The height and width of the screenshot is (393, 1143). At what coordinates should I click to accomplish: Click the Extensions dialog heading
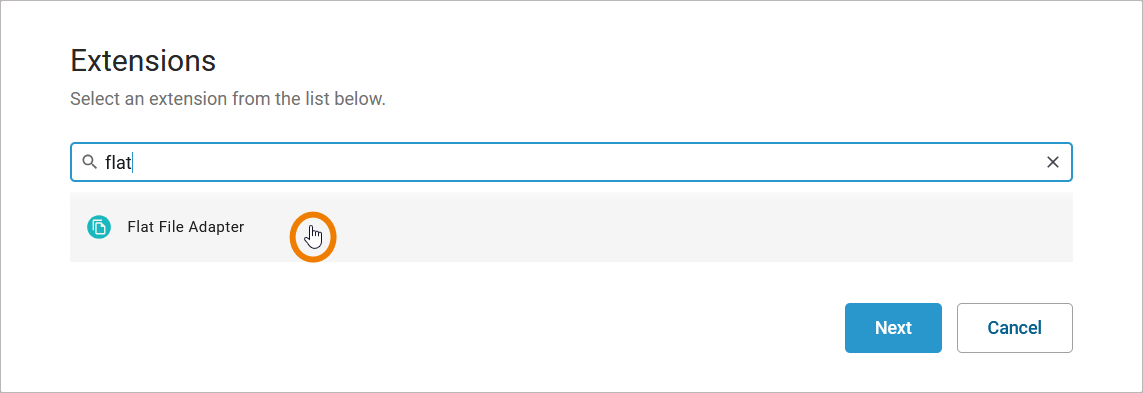point(143,61)
